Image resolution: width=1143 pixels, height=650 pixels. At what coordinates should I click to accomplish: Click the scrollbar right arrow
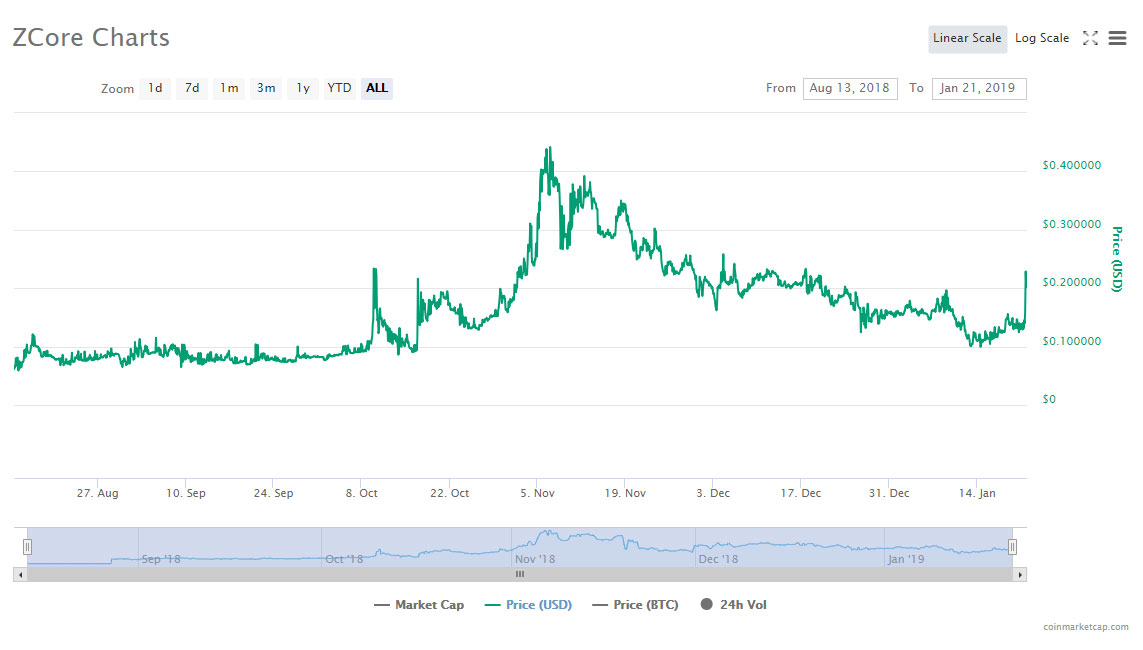1020,575
